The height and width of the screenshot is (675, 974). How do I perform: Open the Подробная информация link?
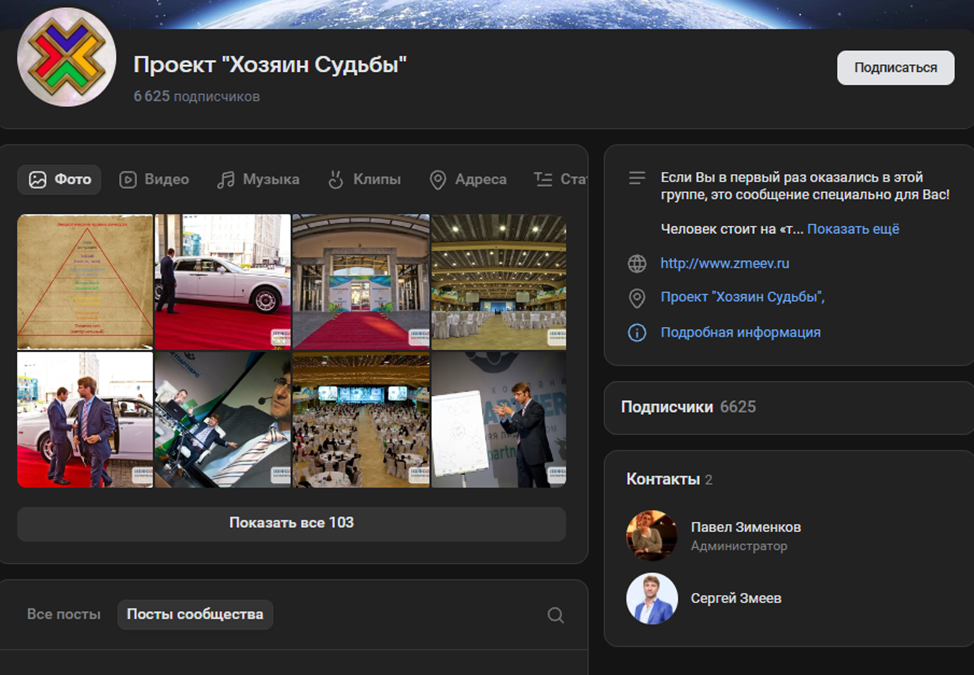[740, 332]
